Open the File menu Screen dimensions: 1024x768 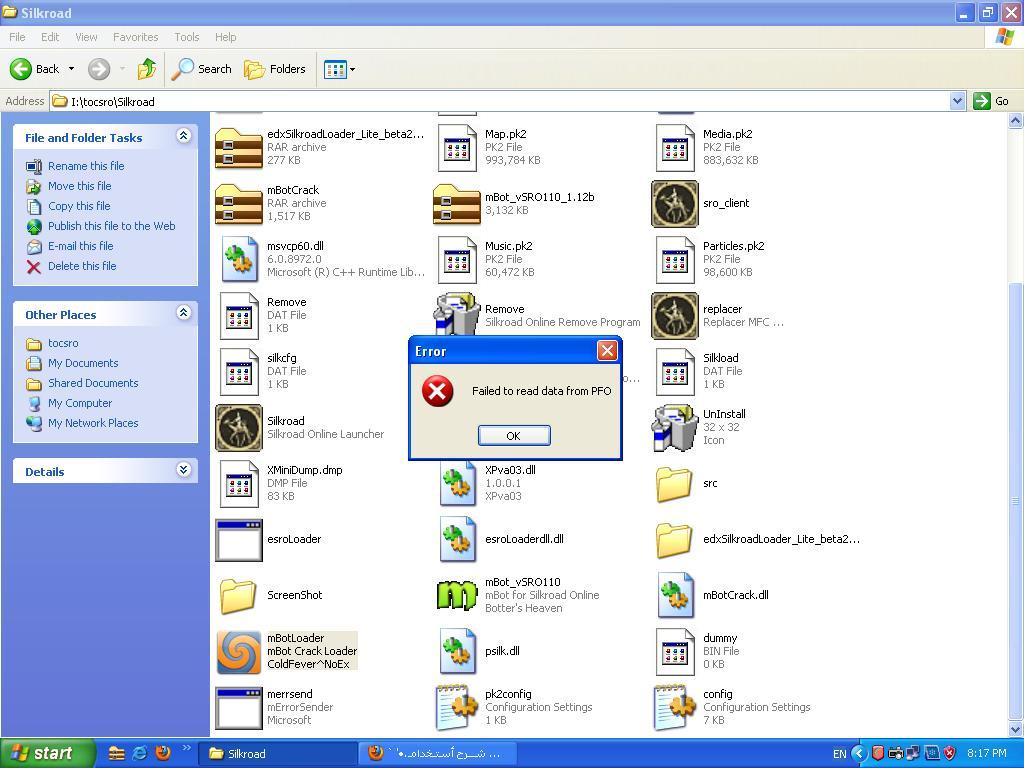point(17,37)
